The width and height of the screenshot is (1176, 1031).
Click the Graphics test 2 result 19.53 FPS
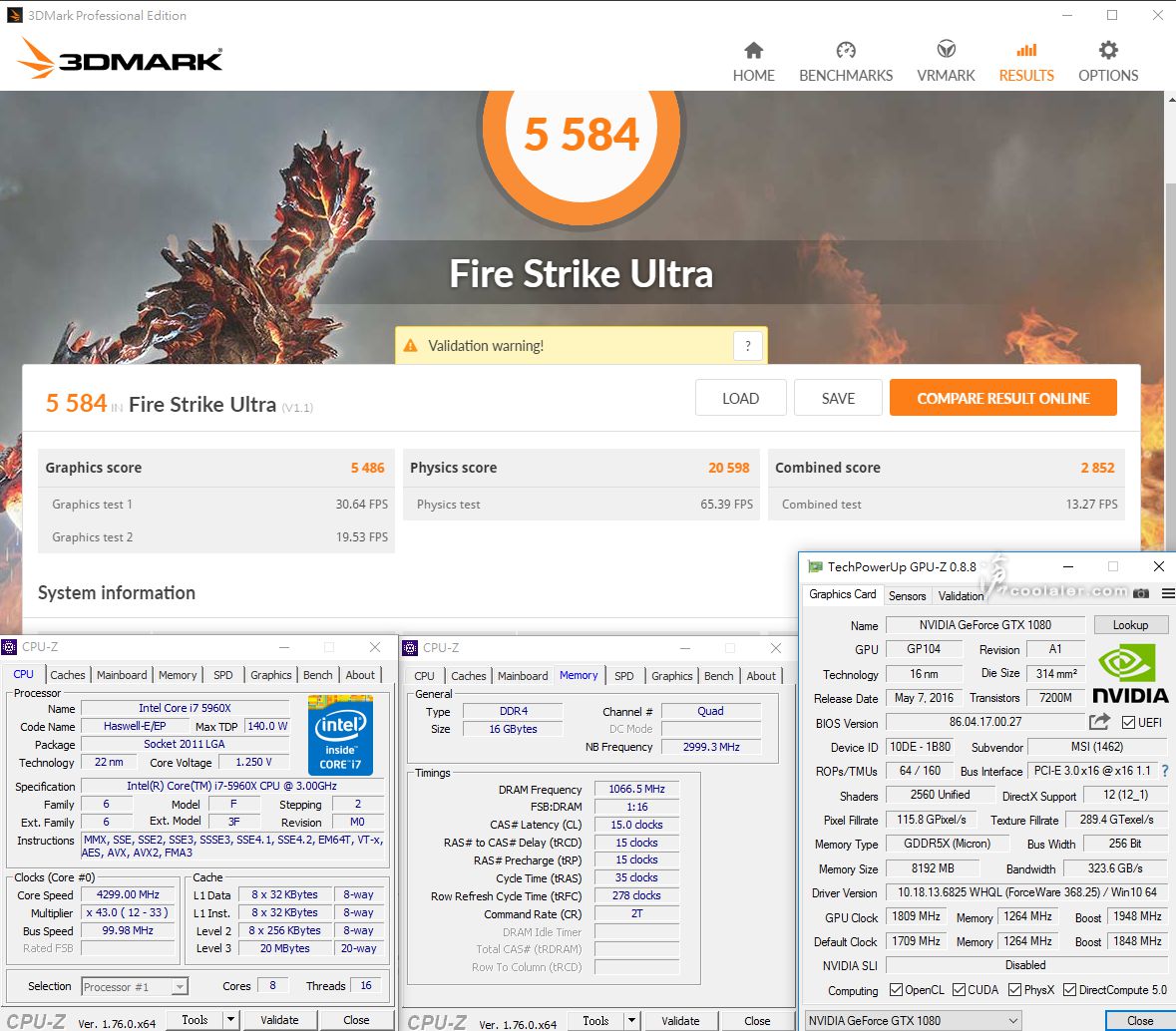pos(361,536)
